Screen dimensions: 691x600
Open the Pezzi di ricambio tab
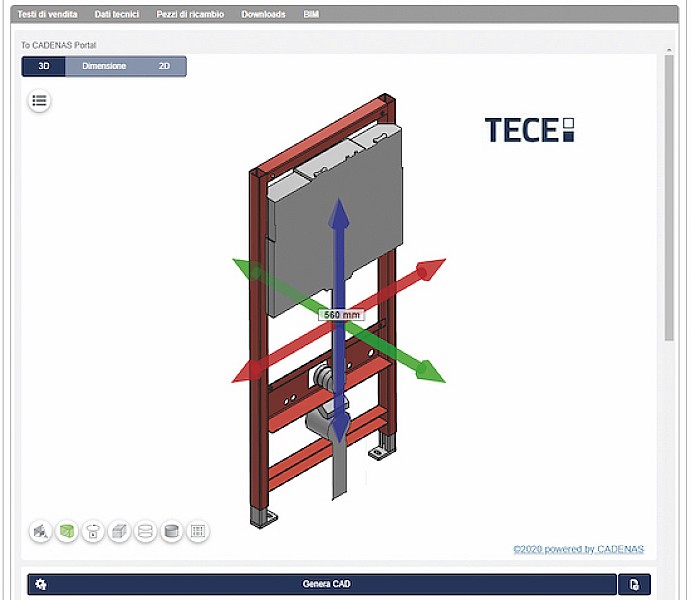[190, 14]
